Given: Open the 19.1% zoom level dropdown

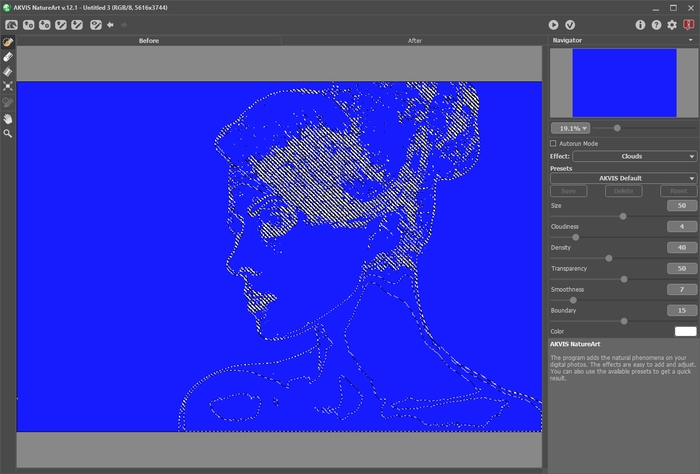Looking at the screenshot, I should point(570,129).
